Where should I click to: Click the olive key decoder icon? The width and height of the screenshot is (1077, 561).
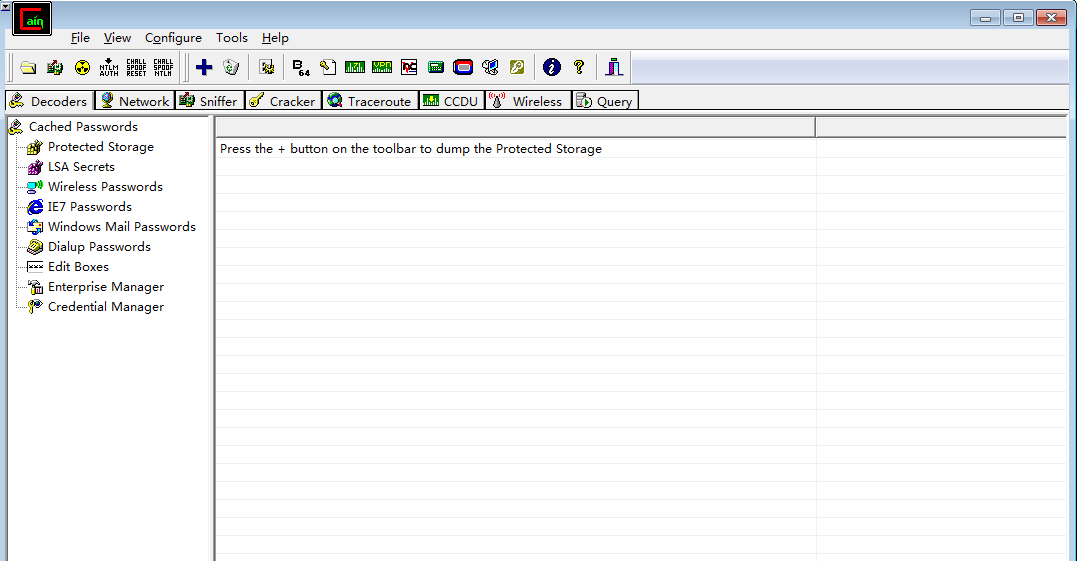(x=517, y=67)
